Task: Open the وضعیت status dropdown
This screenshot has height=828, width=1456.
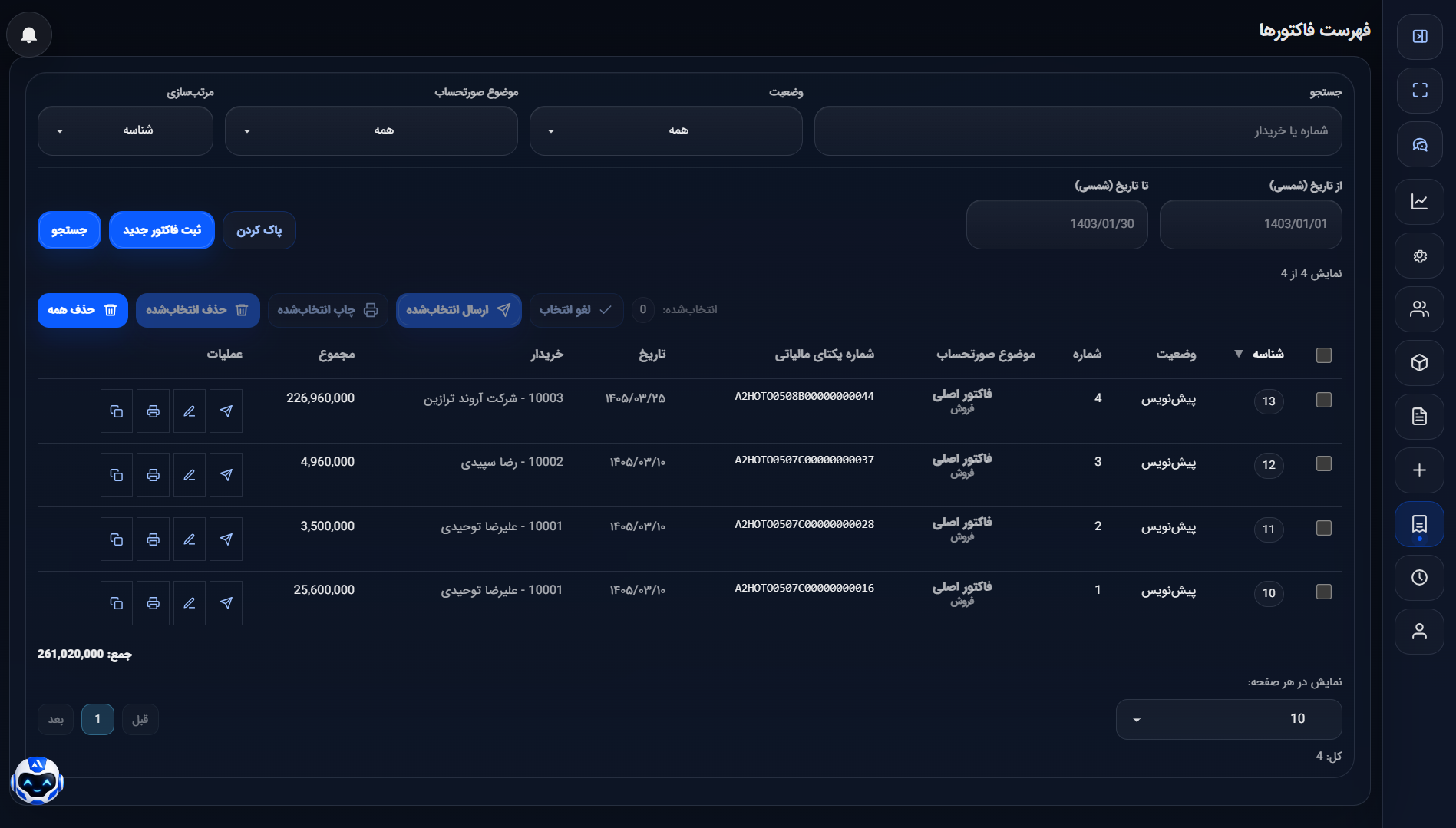Action: (x=665, y=130)
